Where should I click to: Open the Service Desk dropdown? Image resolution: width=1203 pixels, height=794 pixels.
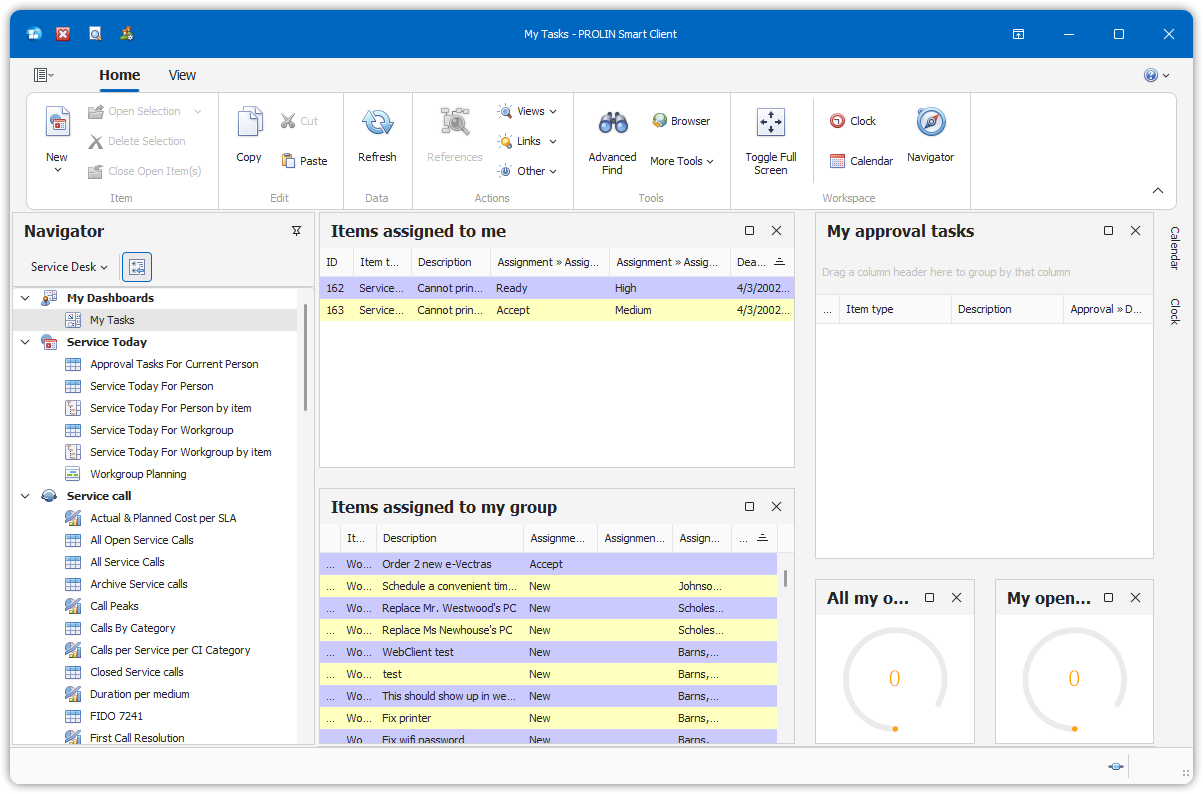[x=69, y=267]
